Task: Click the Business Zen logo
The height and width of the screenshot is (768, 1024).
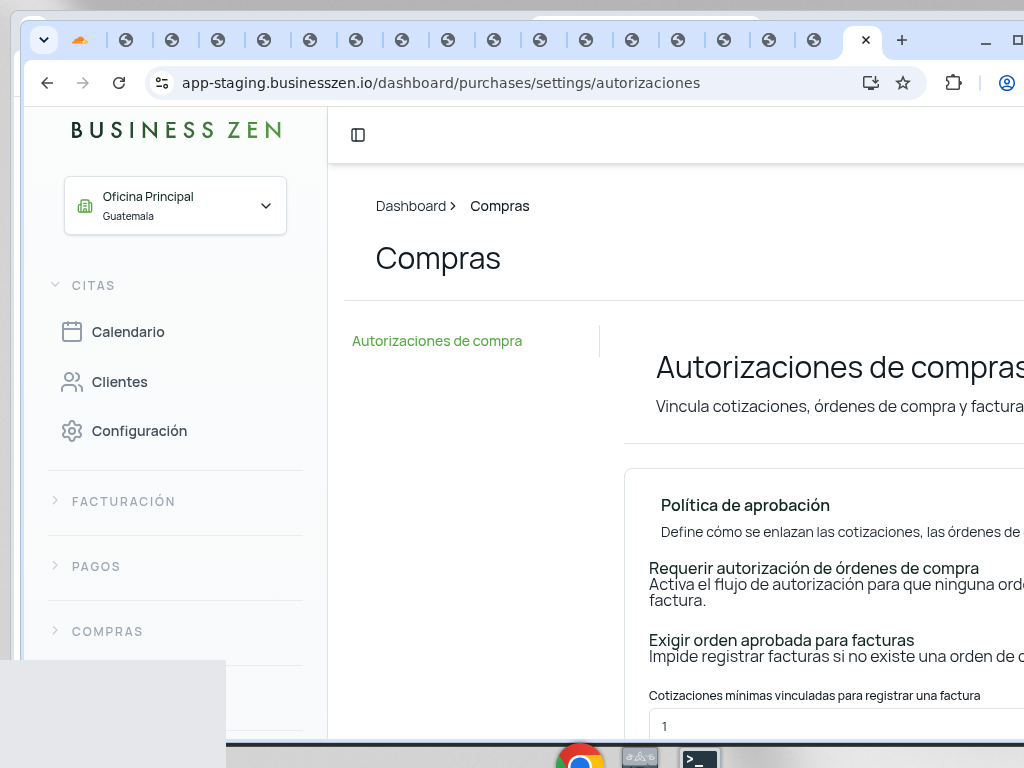Action: [176, 130]
